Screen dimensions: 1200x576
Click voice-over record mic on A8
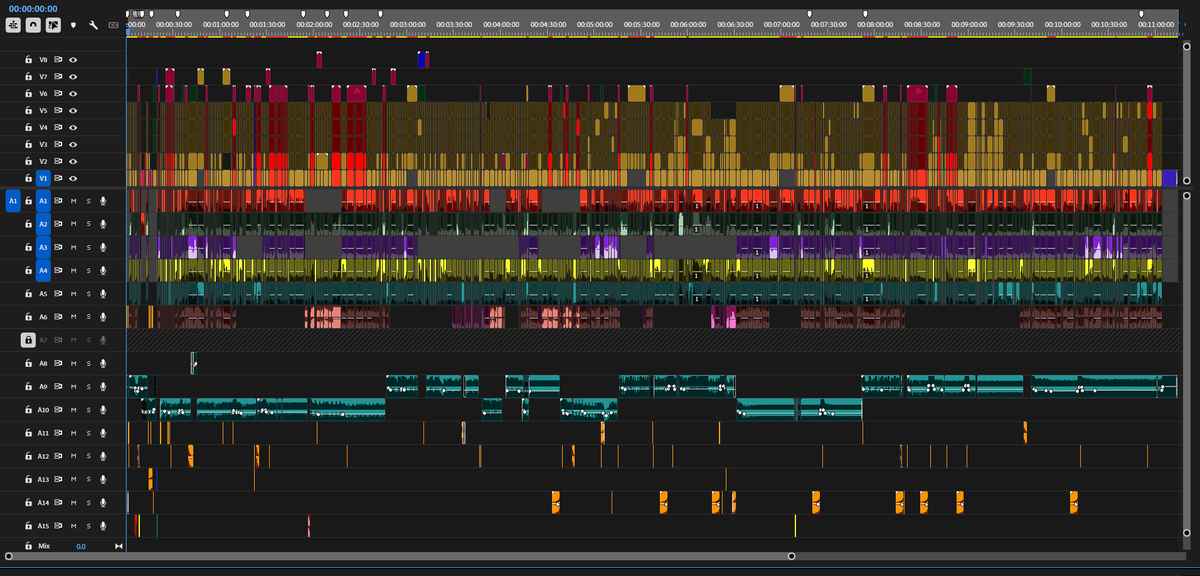tap(103, 363)
